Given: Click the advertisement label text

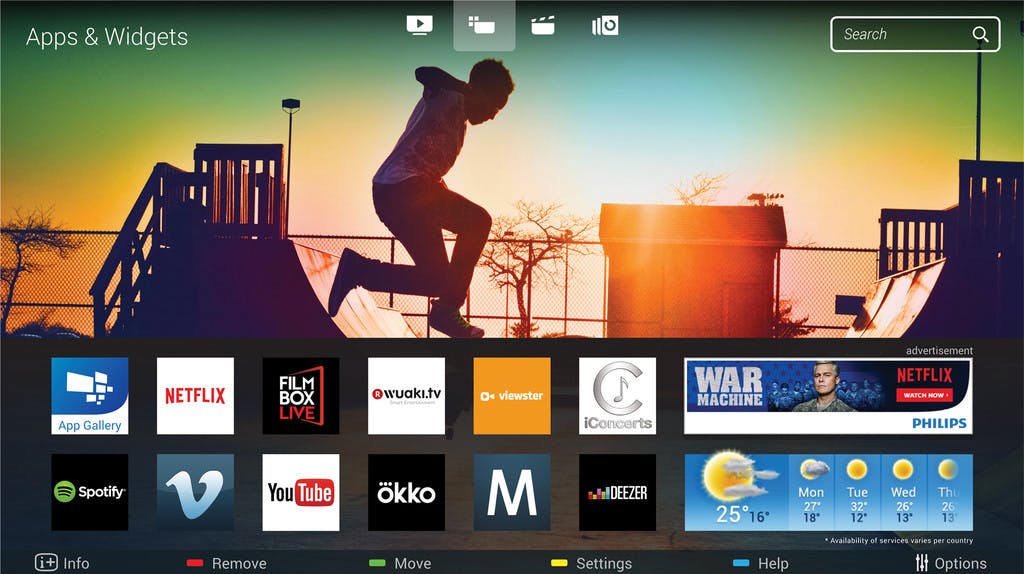Looking at the screenshot, I should pyautogui.click(x=939, y=351).
